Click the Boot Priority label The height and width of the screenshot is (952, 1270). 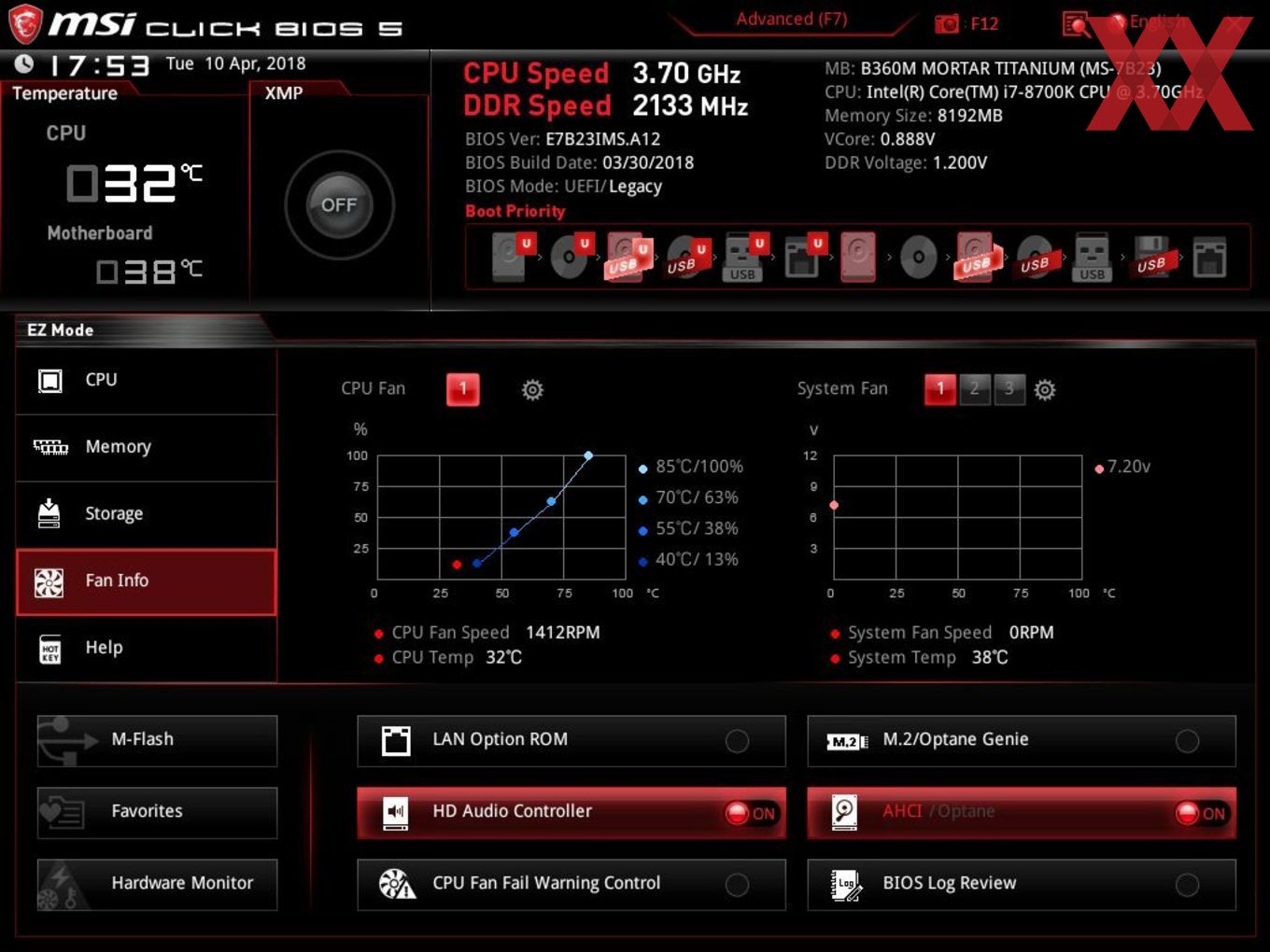pos(515,211)
